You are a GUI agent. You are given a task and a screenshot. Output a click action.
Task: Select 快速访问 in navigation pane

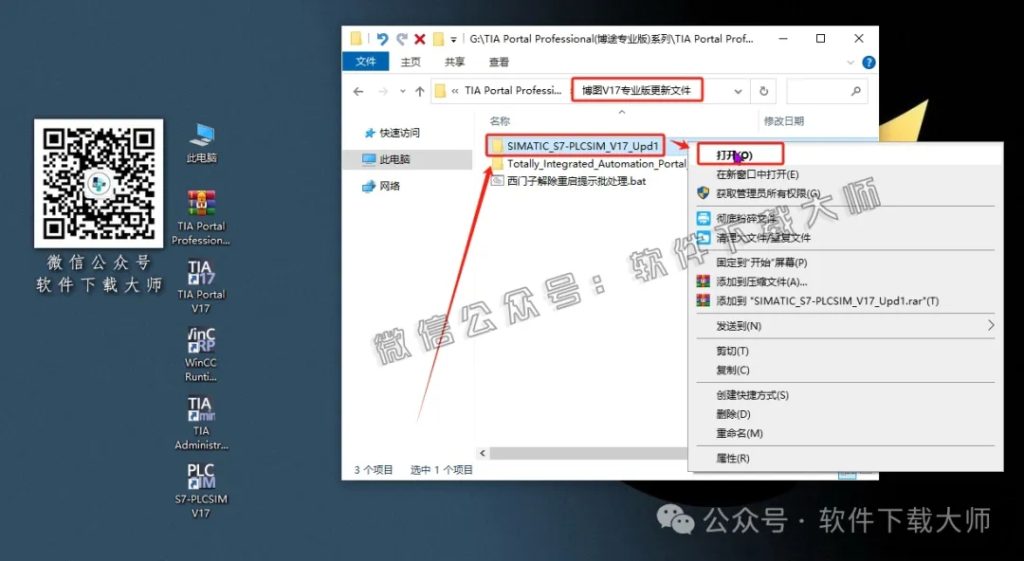pyautogui.click(x=400, y=133)
